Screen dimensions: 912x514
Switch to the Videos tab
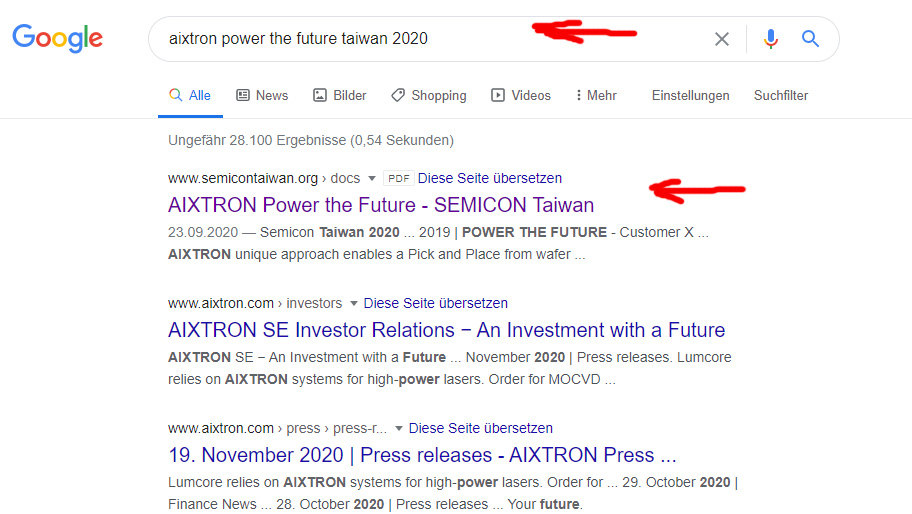[x=521, y=95]
